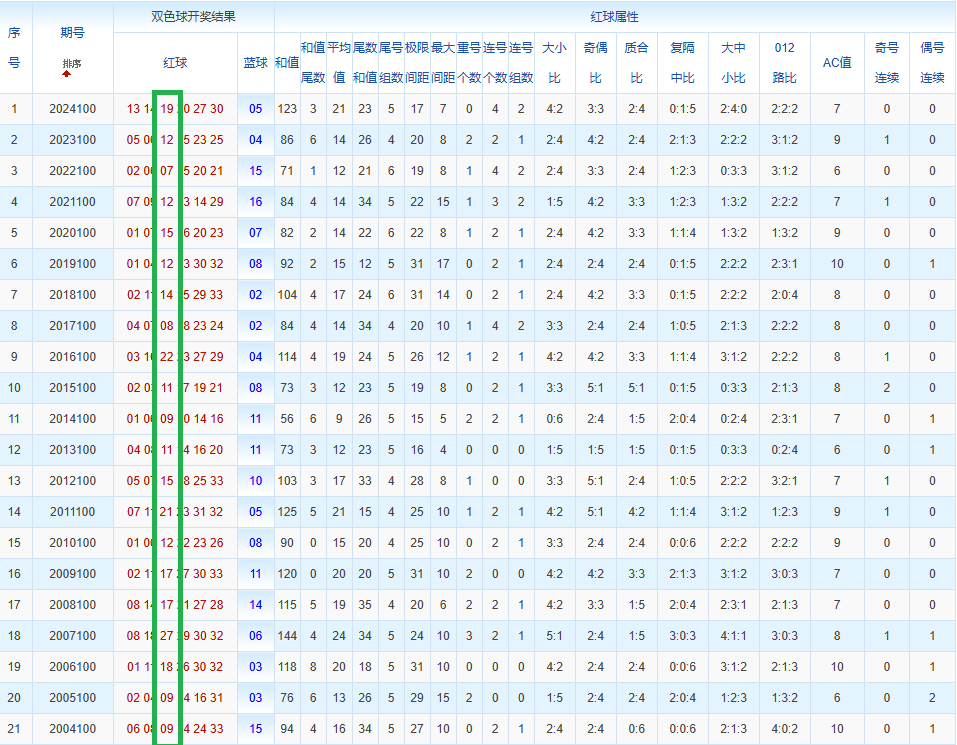Image resolution: width=957 pixels, height=745 pixels.
Task: Click the 奇号连续 column header
Action: [887, 63]
